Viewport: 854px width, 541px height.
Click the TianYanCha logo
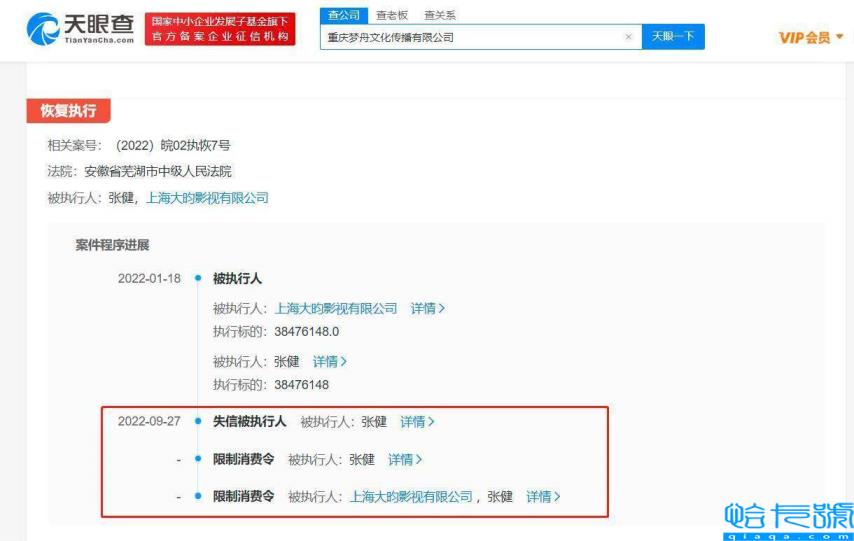click(80, 29)
